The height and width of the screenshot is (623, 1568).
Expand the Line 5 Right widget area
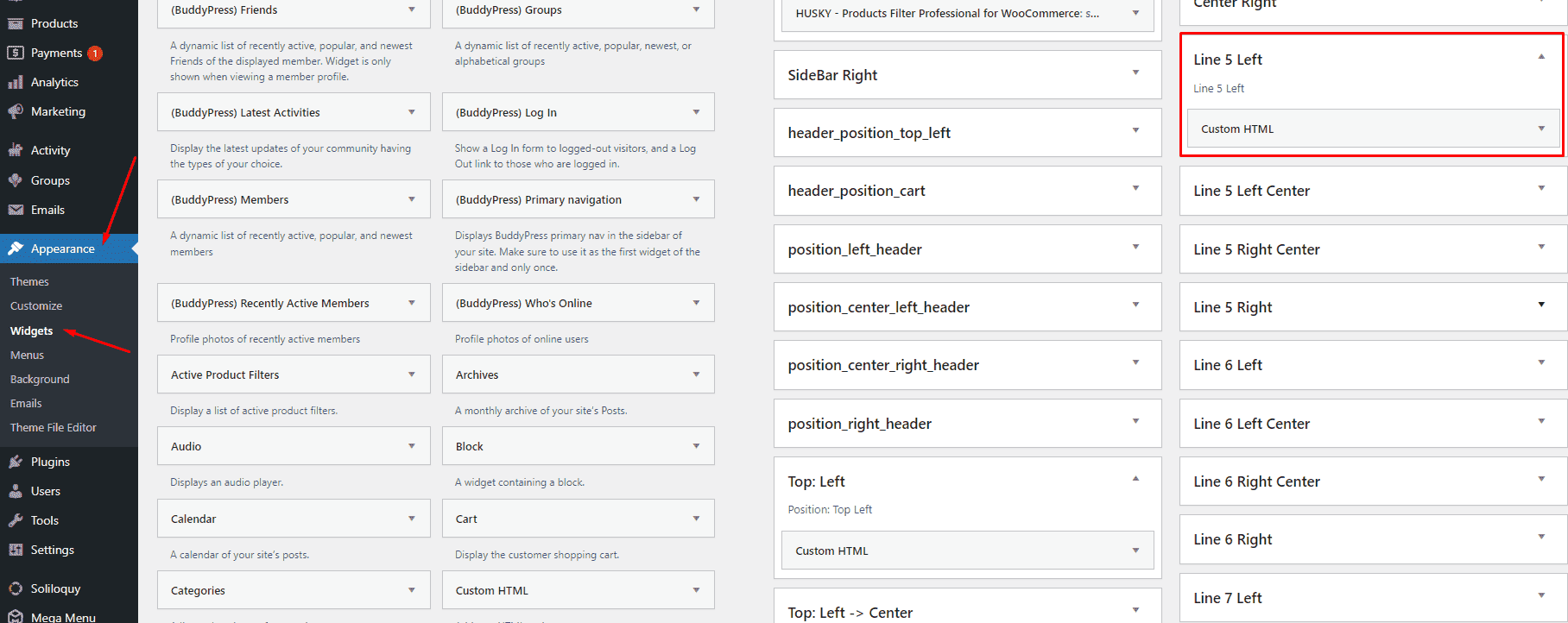1541,305
